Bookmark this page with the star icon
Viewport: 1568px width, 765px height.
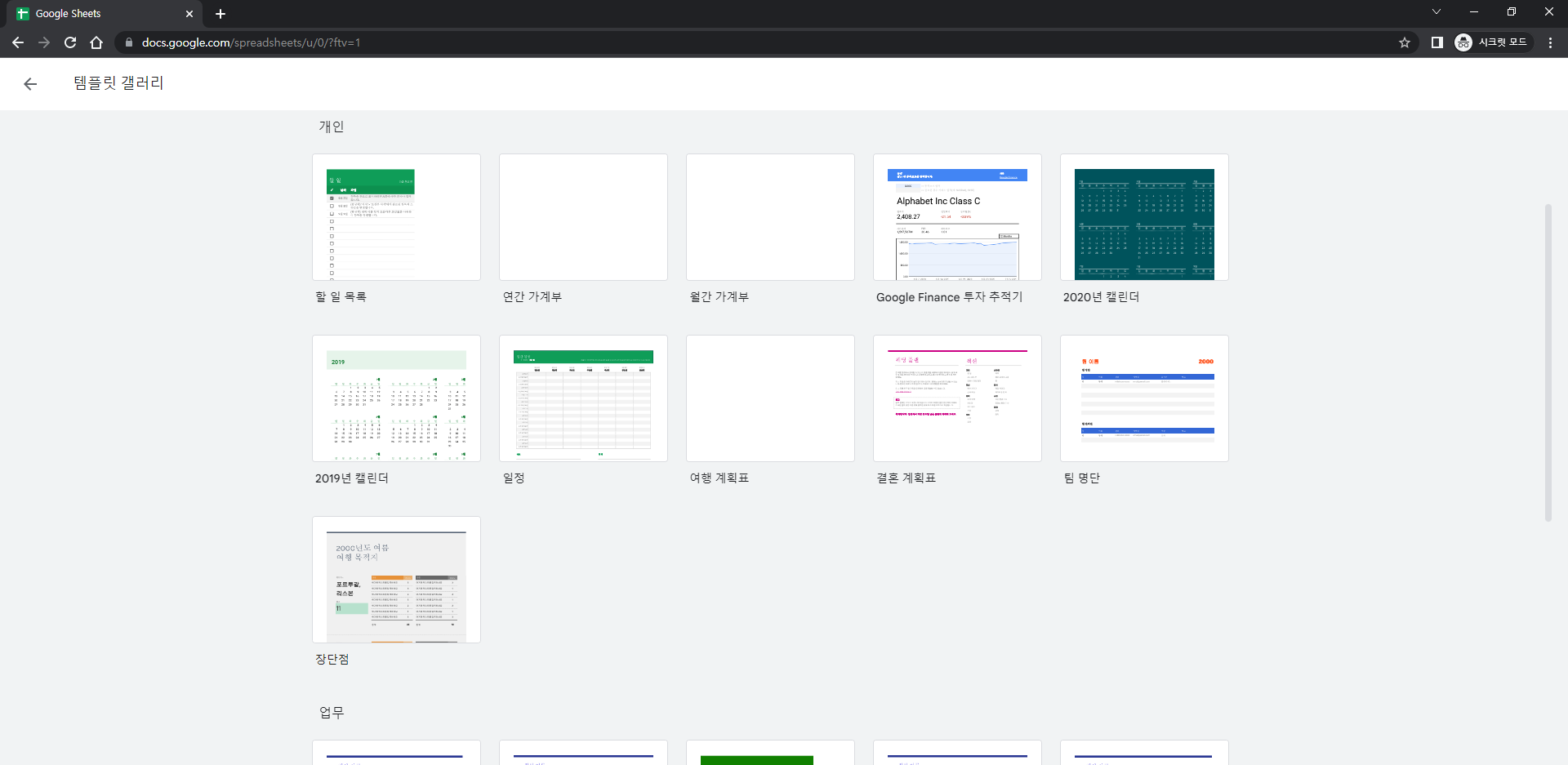(x=1405, y=42)
